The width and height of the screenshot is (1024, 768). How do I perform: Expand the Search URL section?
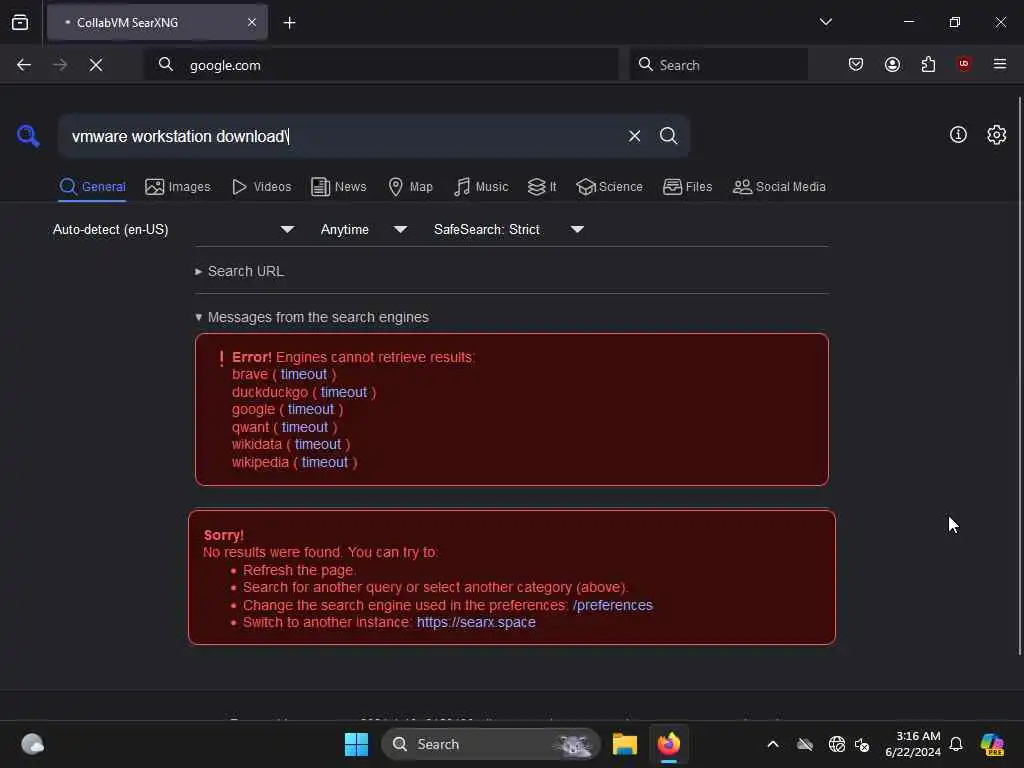[239, 271]
